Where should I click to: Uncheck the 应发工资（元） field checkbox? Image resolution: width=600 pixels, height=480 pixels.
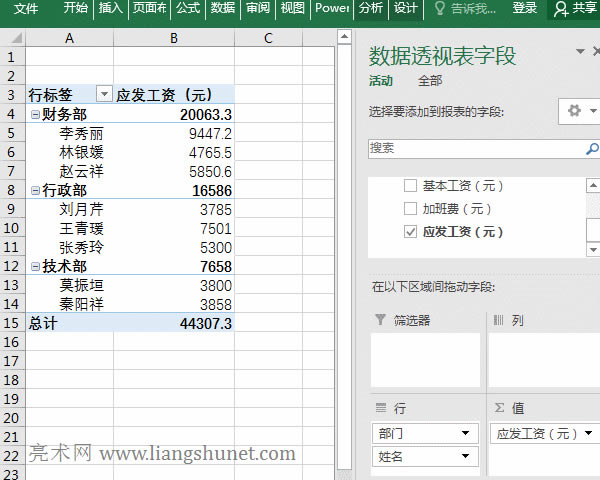pos(410,232)
